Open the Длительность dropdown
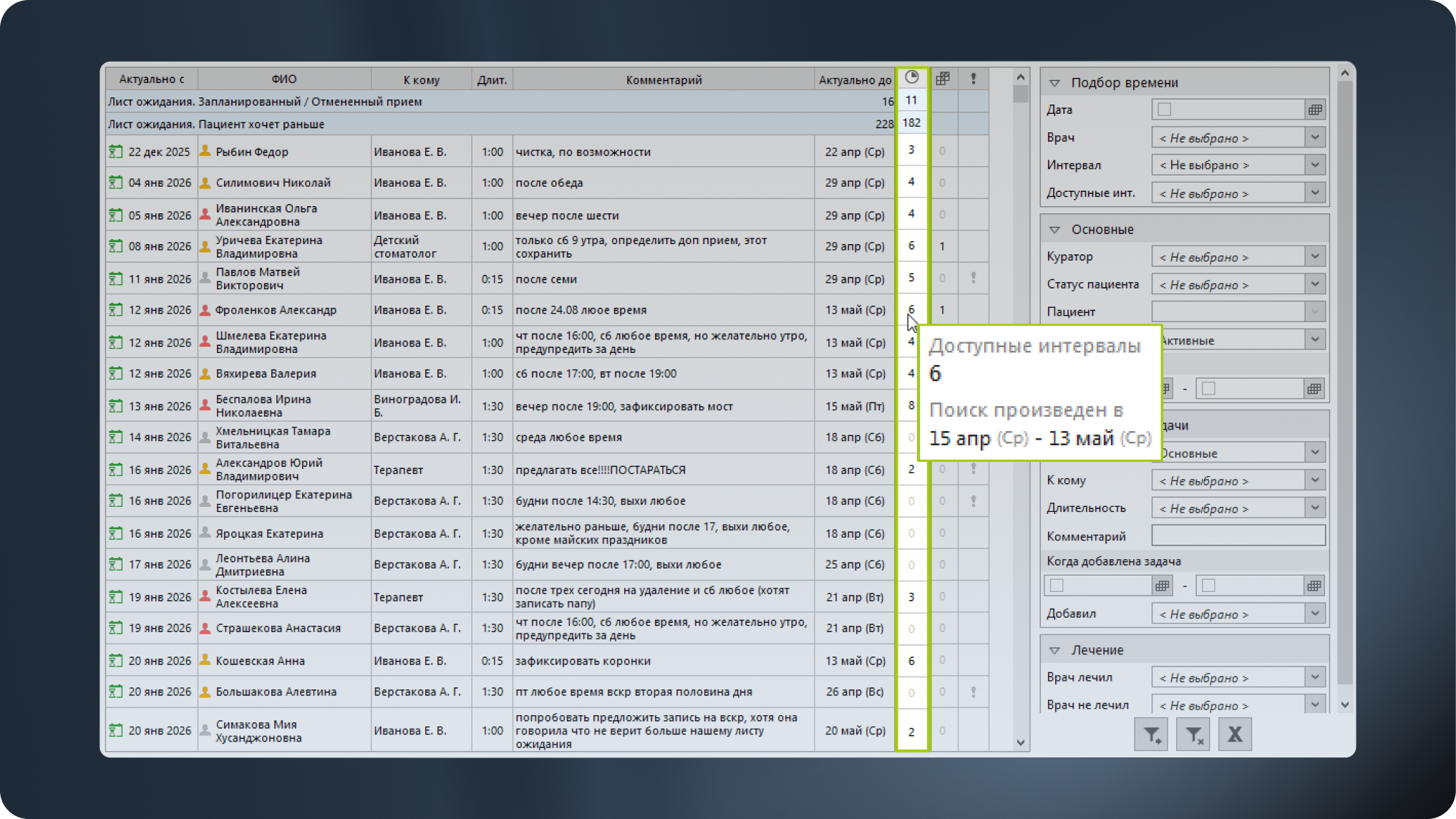1456x819 pixels. pos(1315,508)
